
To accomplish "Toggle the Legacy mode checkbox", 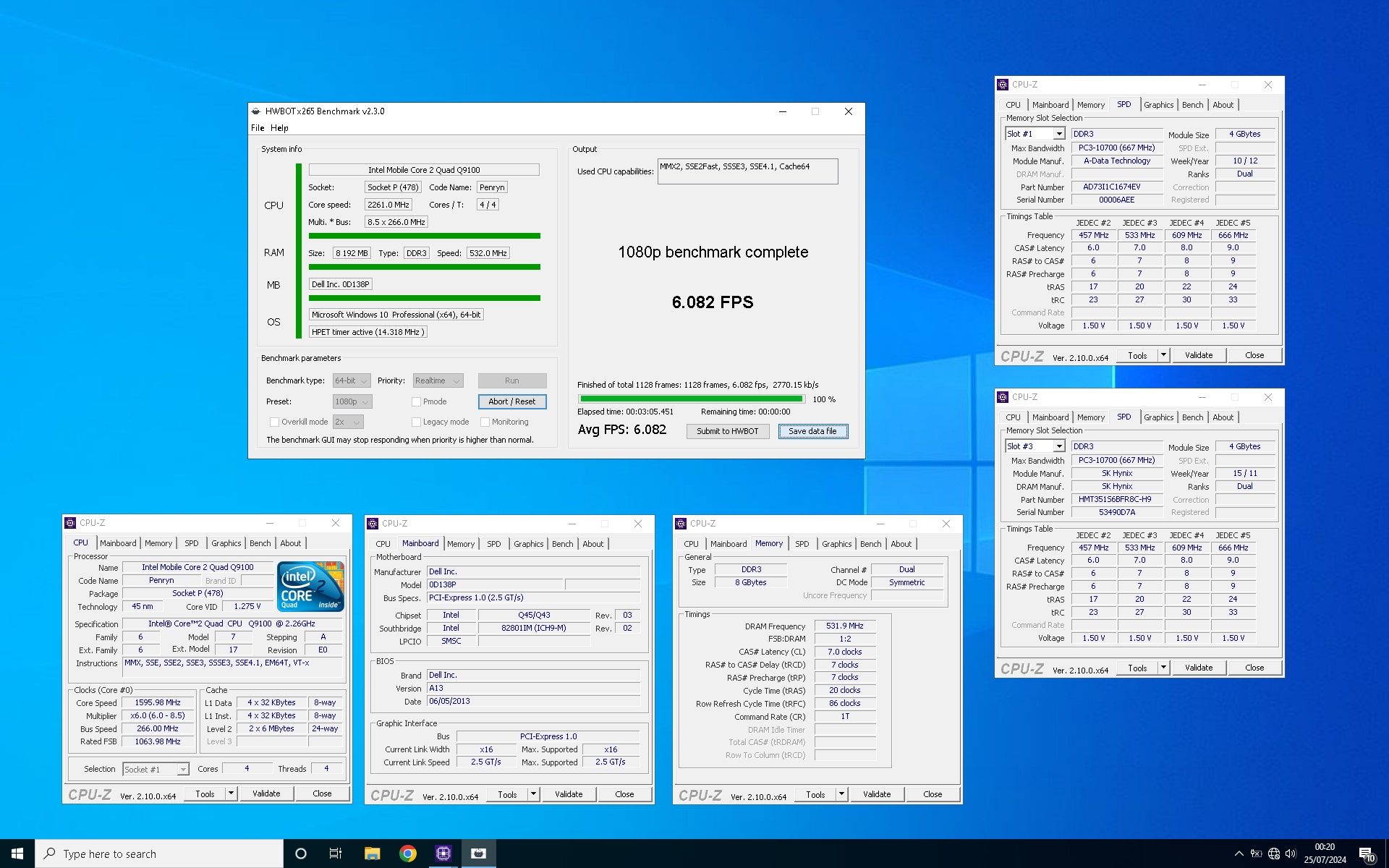I will (x=416, y=422).
